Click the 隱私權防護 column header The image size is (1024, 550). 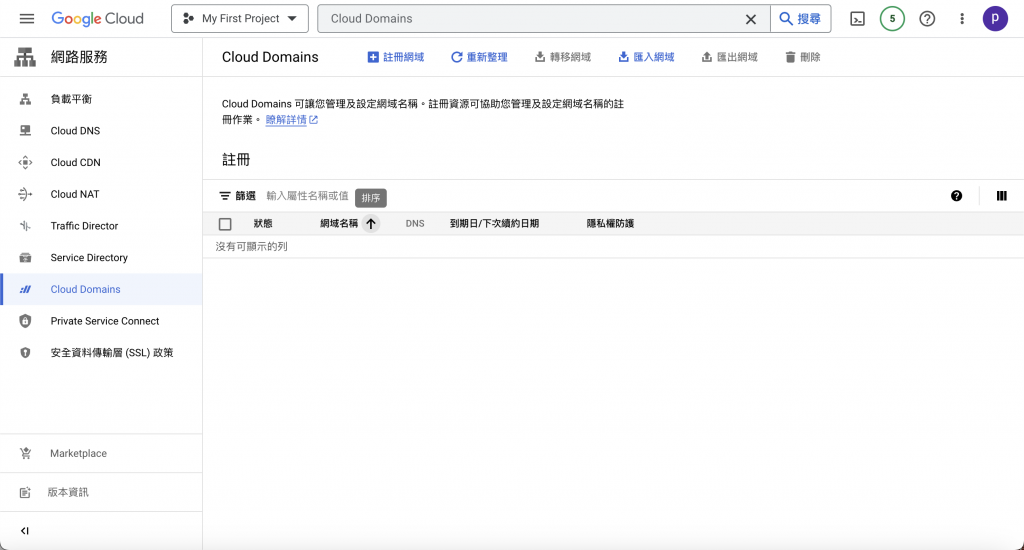(610, 223)
